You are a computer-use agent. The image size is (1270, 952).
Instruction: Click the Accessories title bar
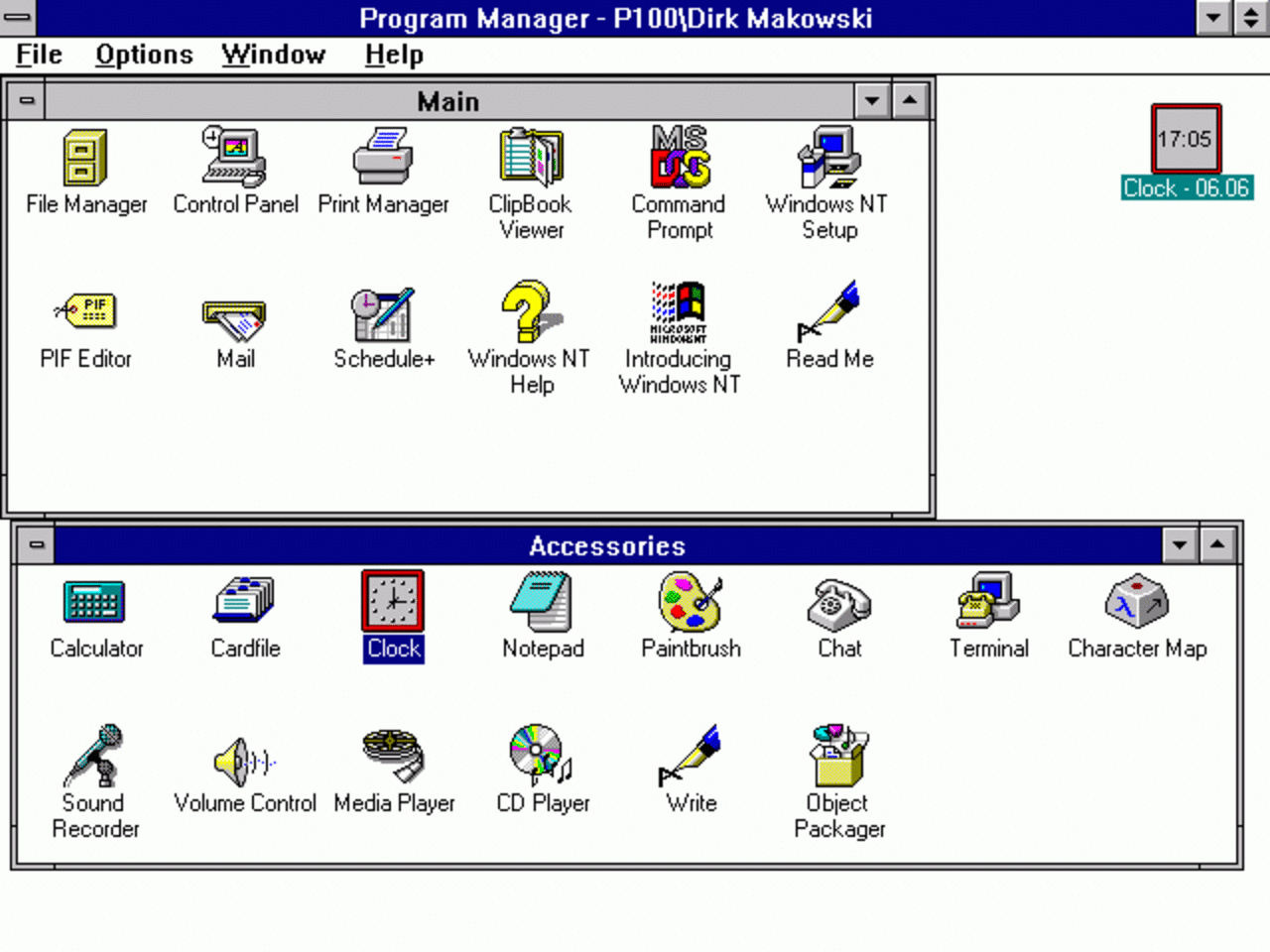coord(607,545)
